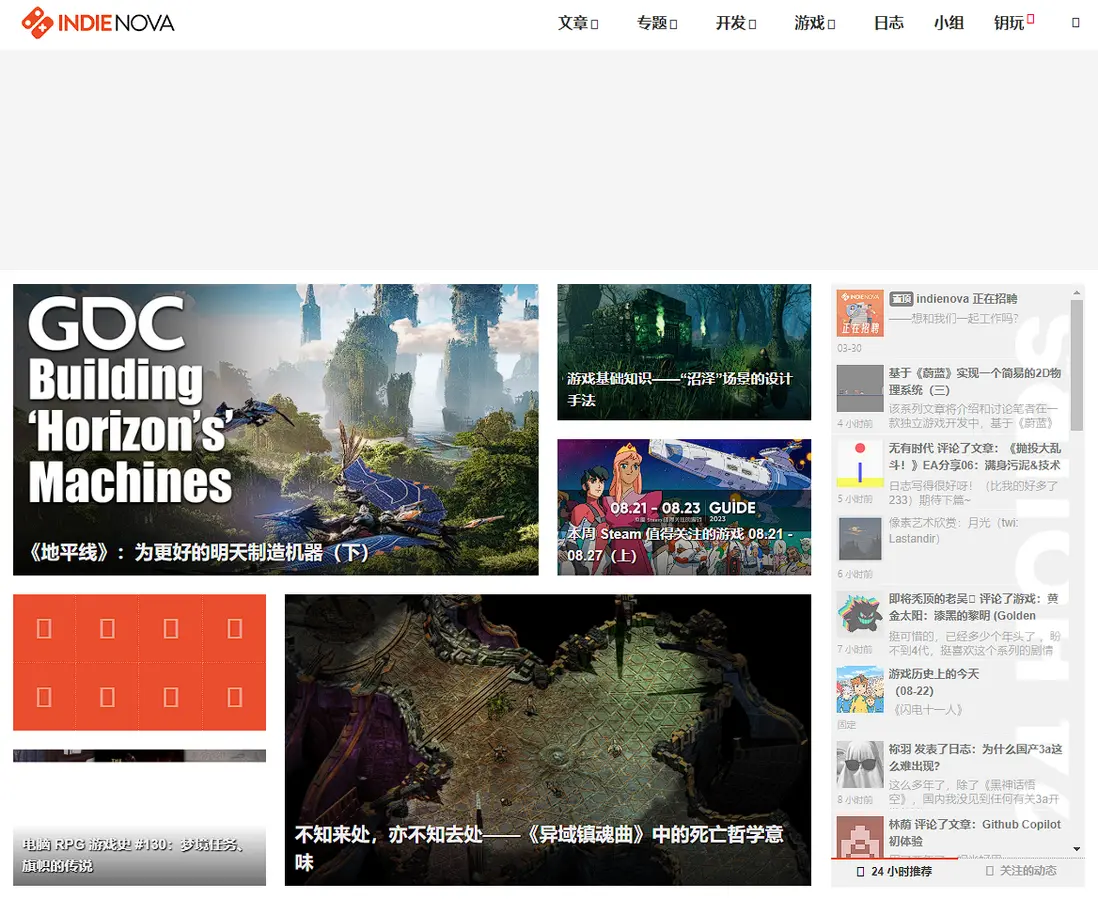The width and height of the screenshot is (1098, 899).
Task: Open the 异域镇魂曲 死亡哲学 article
Action: pyautogui.click(x=548, y=740)
